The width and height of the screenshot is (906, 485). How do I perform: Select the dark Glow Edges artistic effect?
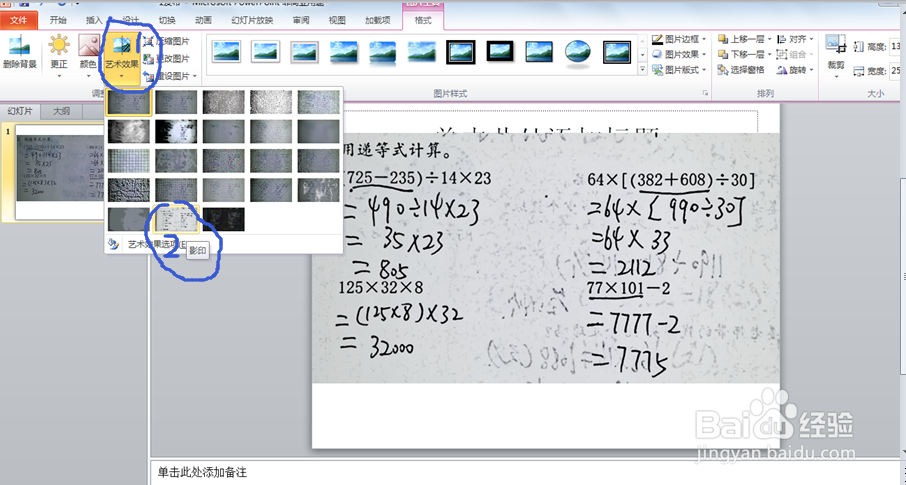(224, 219)
